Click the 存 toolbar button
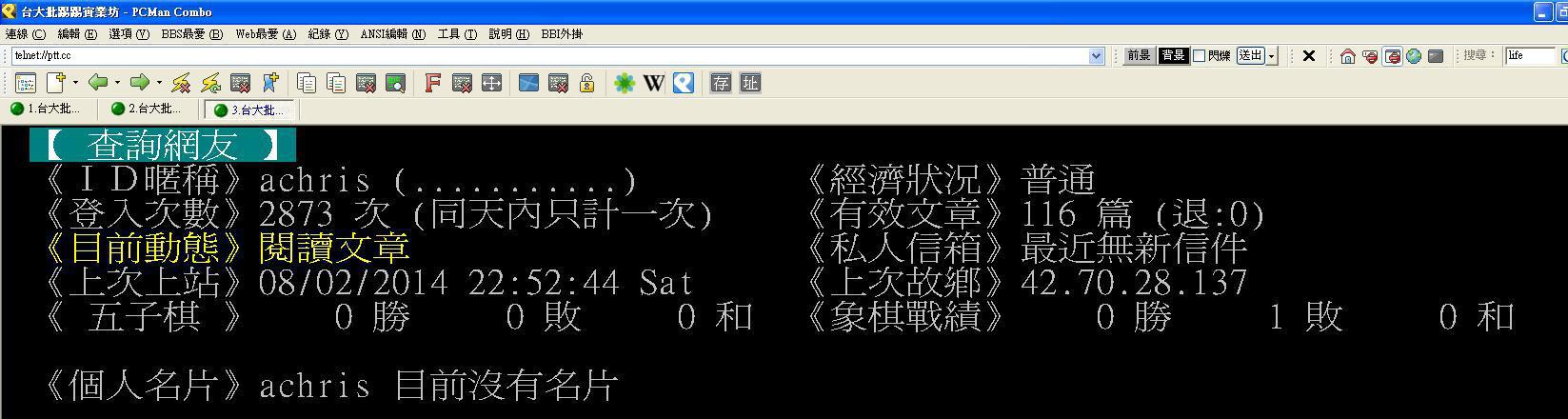Image resolution: width=1568 pixels, height=419 pixels. 721,83
